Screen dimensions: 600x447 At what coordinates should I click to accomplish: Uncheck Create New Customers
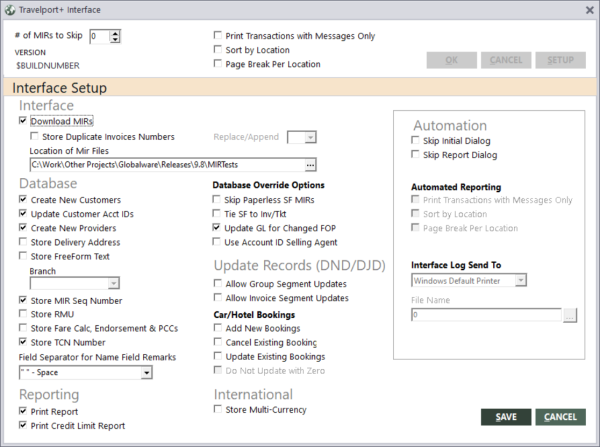click(23, 199)
